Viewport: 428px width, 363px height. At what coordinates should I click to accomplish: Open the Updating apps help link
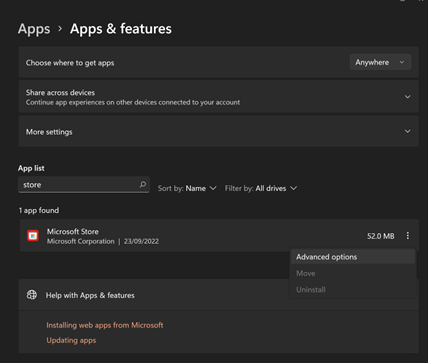(71, 340)
